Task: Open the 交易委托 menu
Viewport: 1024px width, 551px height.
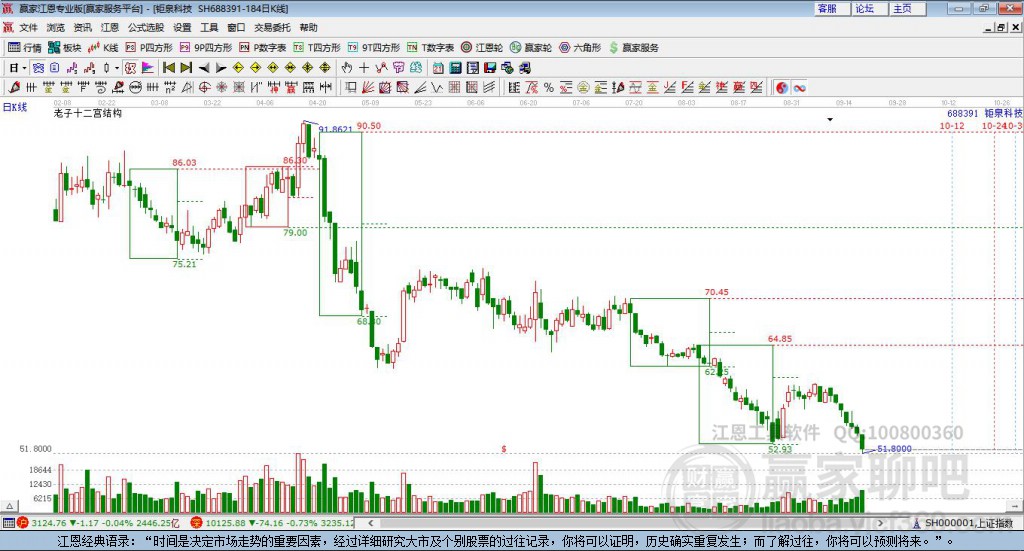Action: click(272, 27)
